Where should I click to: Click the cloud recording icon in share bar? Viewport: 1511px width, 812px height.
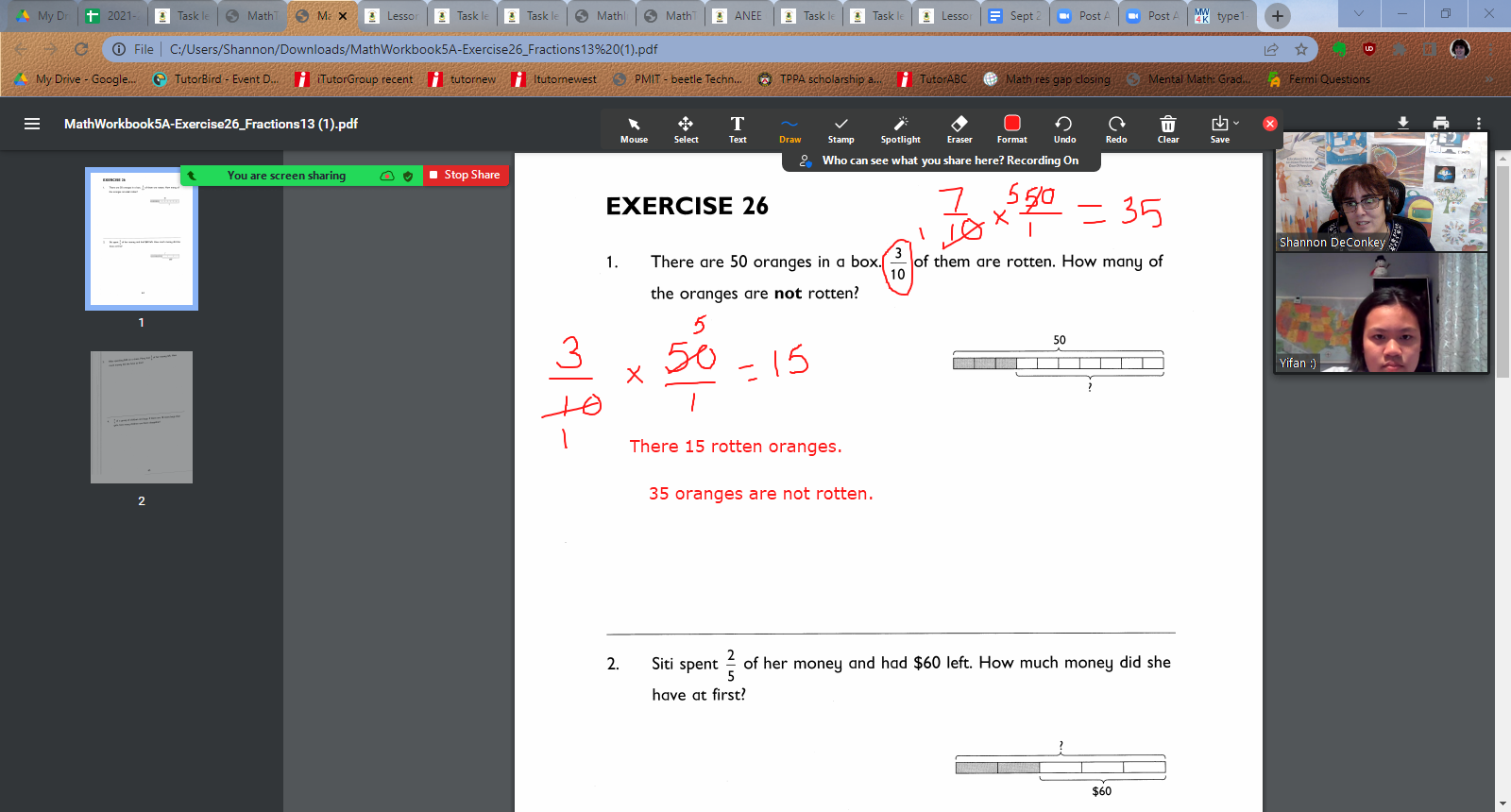coord(387,176)
